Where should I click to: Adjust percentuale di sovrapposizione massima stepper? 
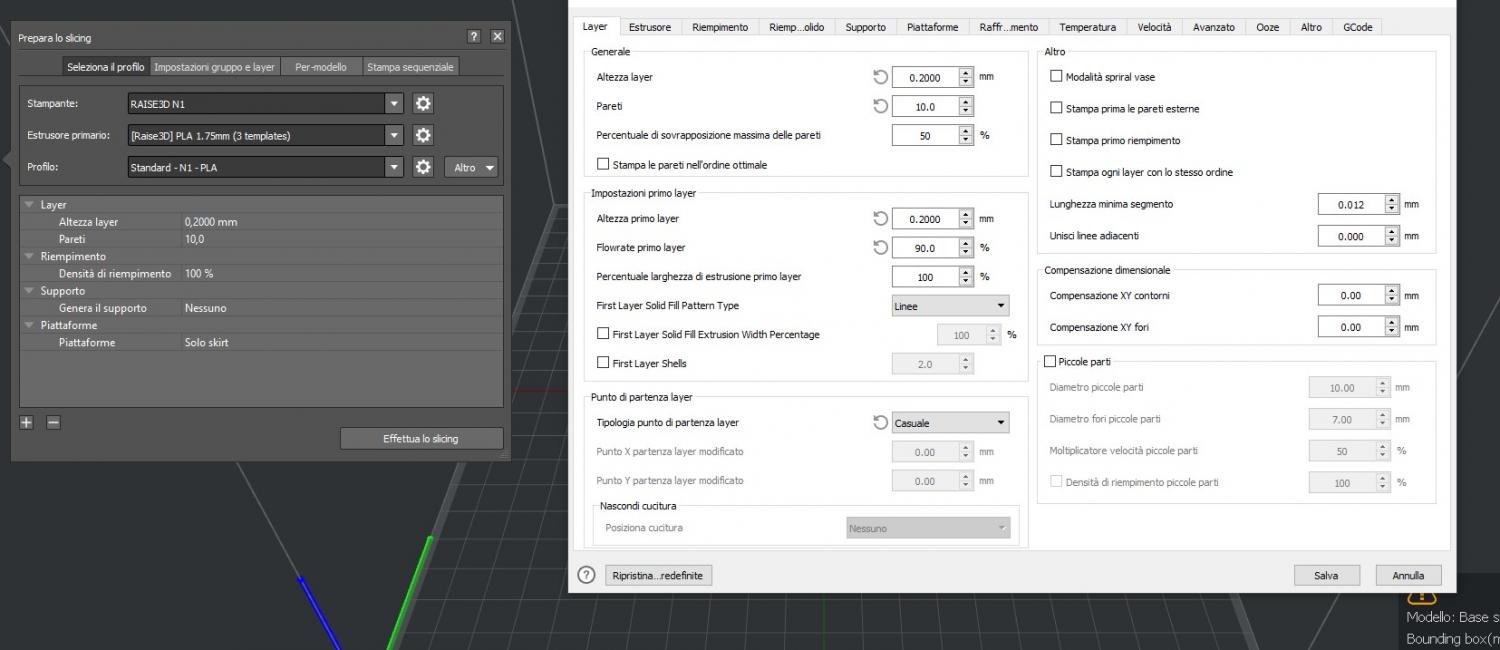click(965, 135)
